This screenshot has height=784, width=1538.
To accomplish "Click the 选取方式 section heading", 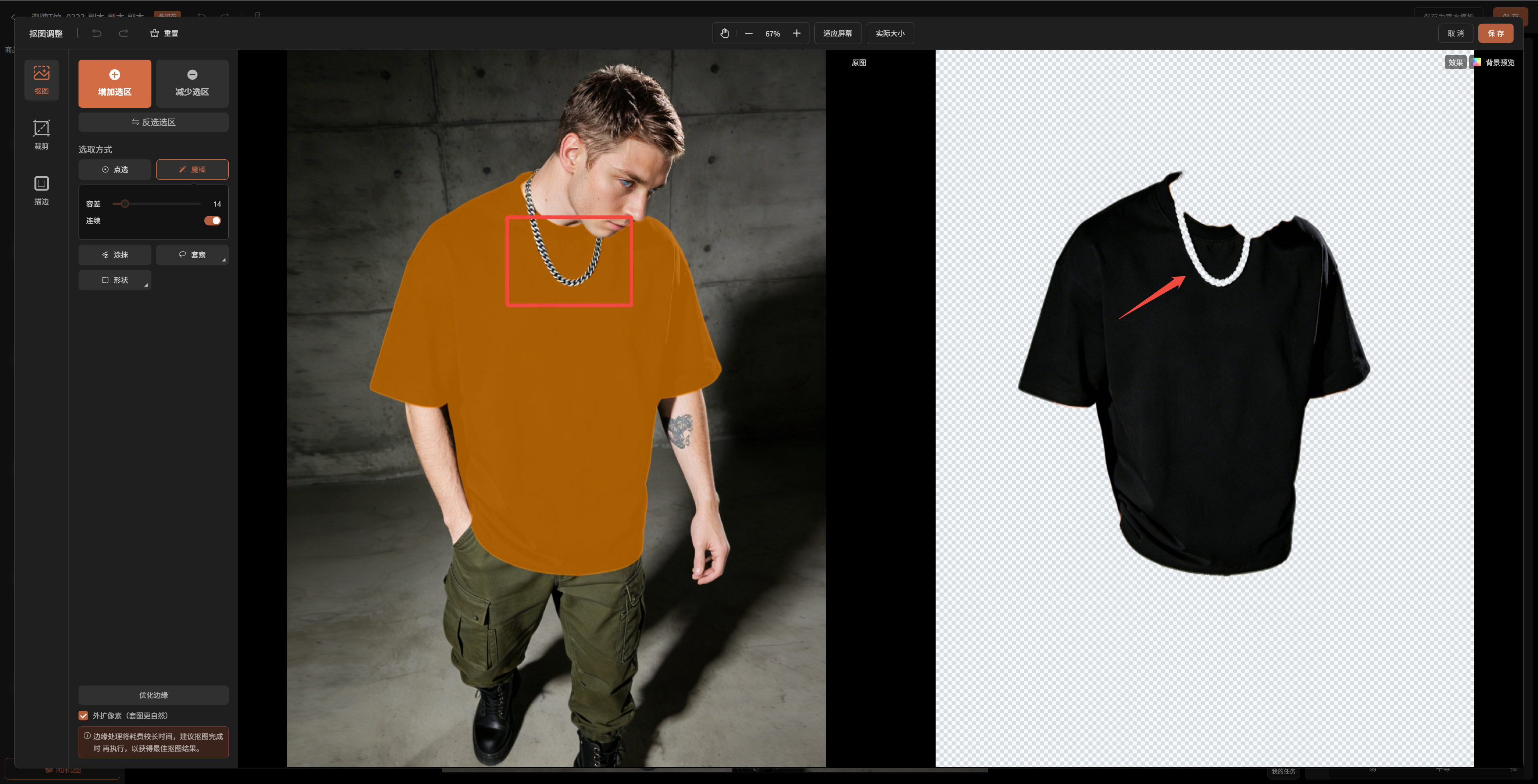I will 96,149.
